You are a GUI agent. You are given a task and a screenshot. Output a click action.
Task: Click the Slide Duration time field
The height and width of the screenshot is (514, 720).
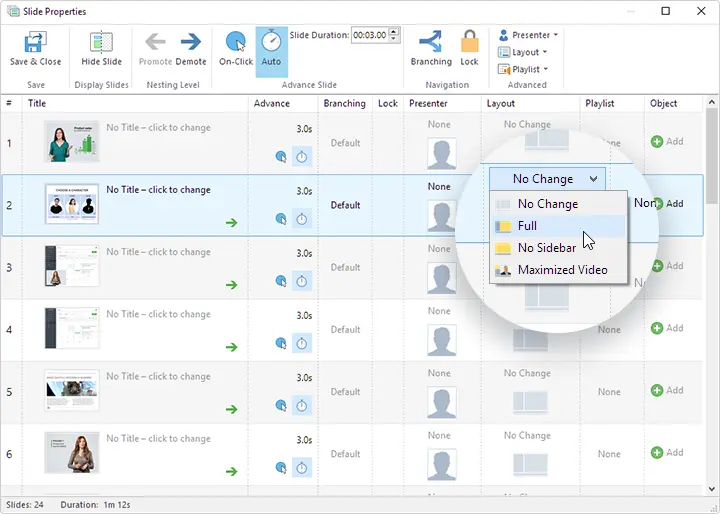click(370, 35)
